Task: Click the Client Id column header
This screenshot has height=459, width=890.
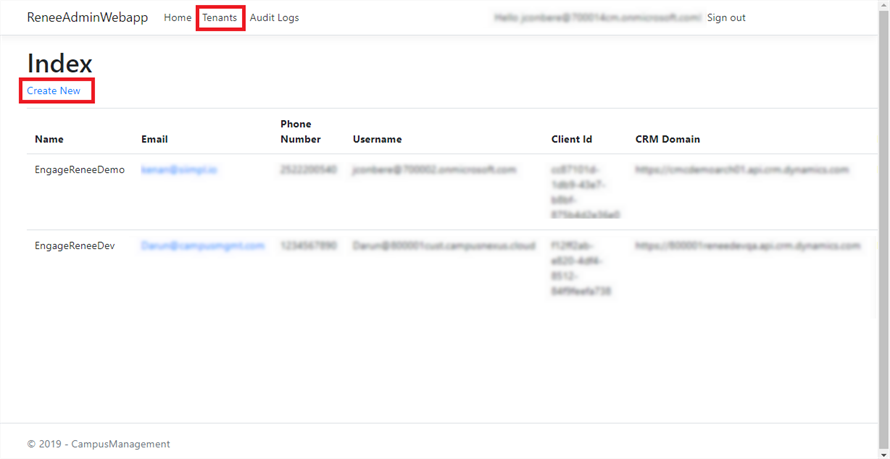Action: tap(572, 139)
